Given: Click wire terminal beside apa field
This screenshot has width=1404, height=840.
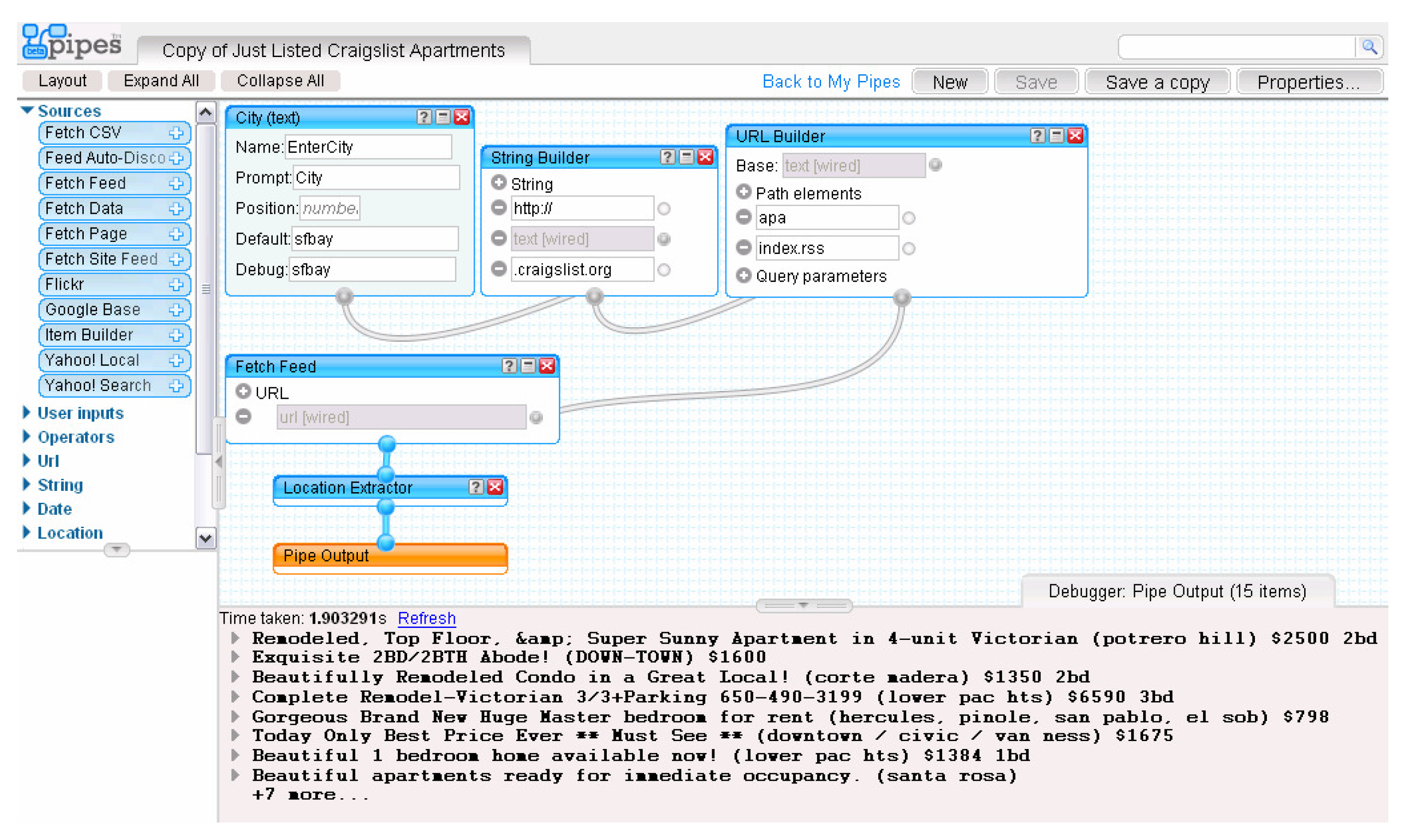Looking at the screenshot, I should pyautogui.click(x=909, y=218).
